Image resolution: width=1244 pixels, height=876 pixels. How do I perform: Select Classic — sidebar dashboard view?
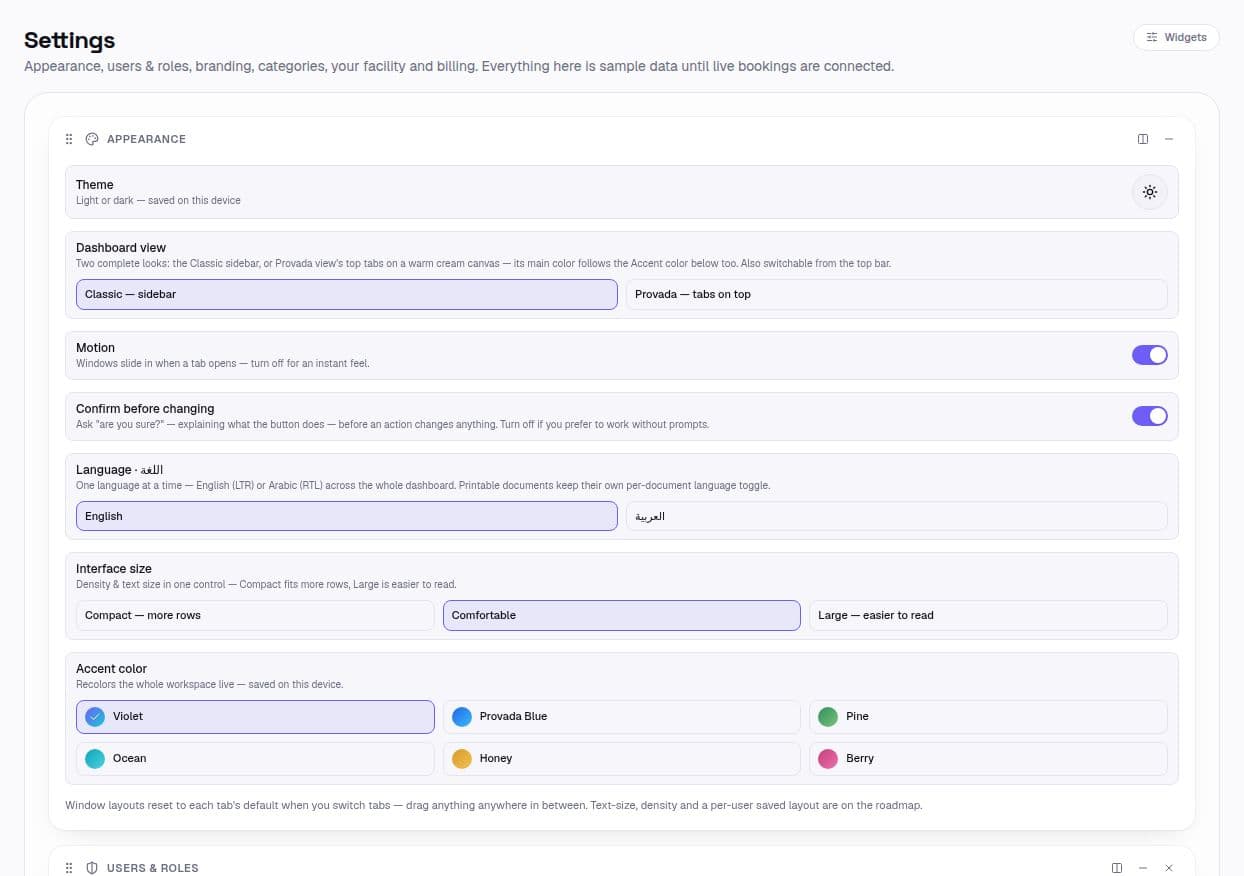point(347,294)
